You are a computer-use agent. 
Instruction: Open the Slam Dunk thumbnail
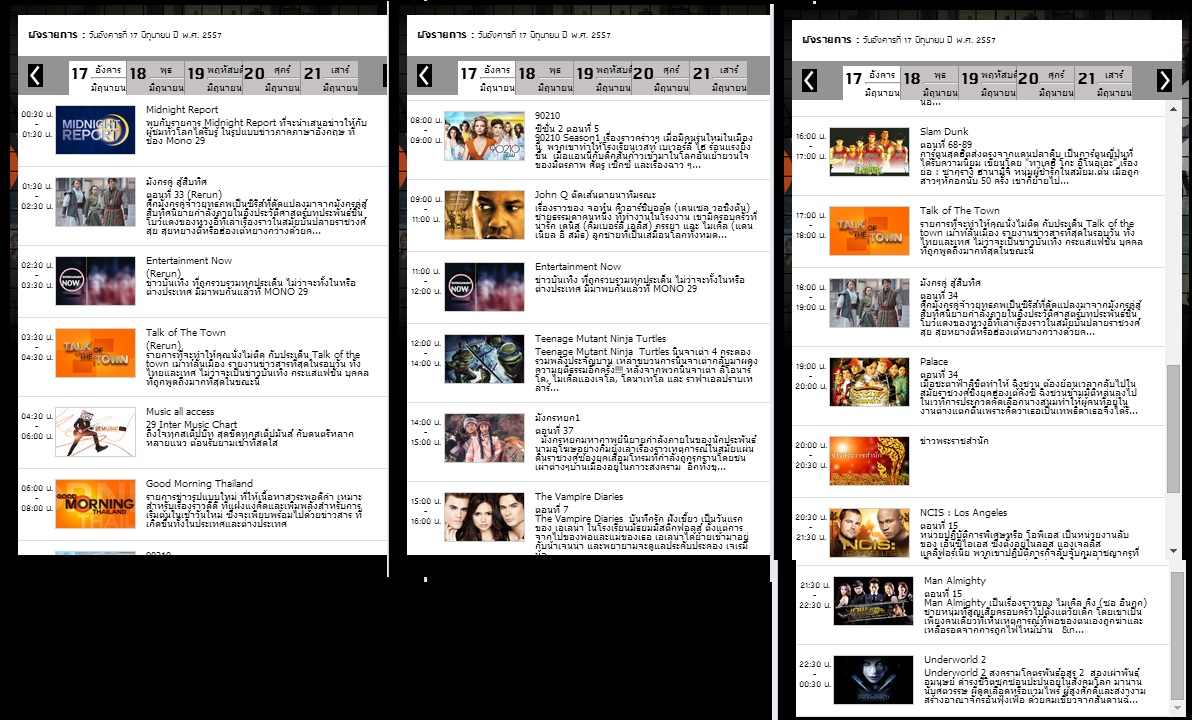pos(869,152)
